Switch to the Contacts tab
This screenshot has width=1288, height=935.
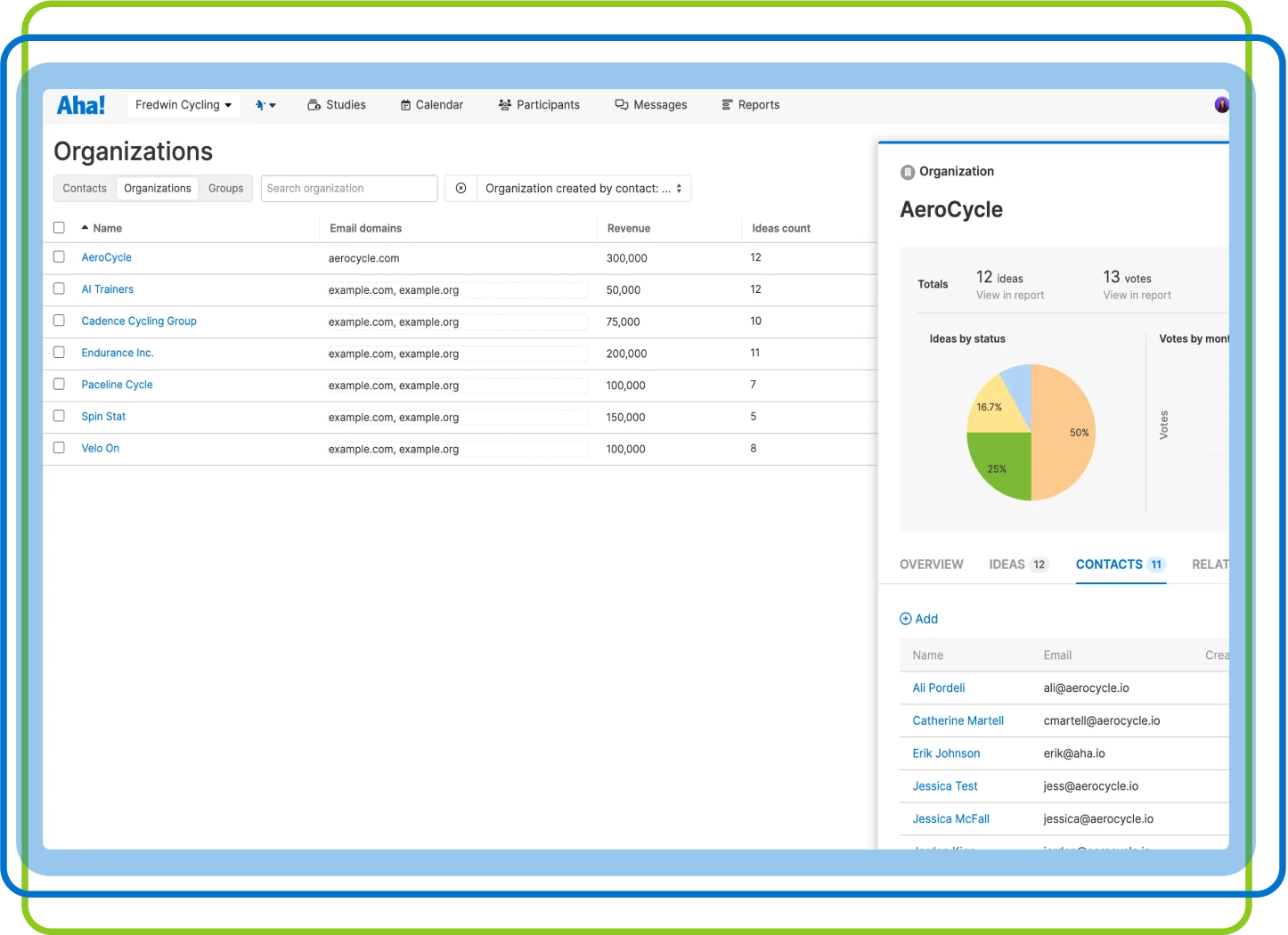coord(85,189)
